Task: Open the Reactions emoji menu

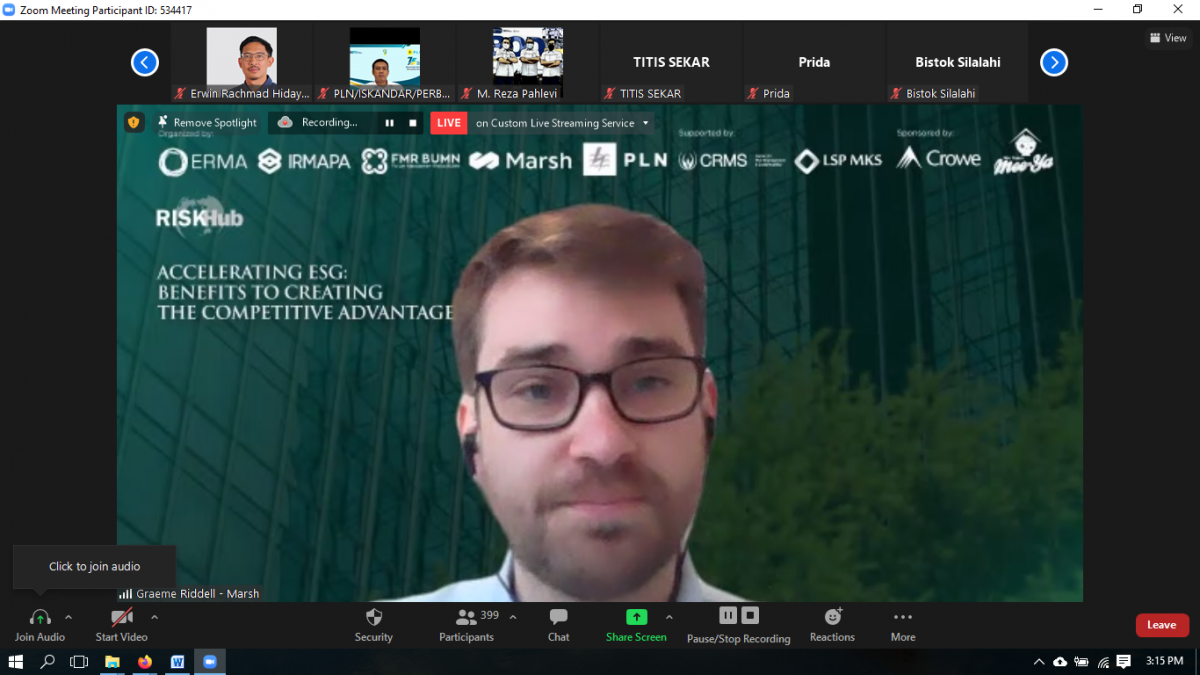Action: pos(832,617)
